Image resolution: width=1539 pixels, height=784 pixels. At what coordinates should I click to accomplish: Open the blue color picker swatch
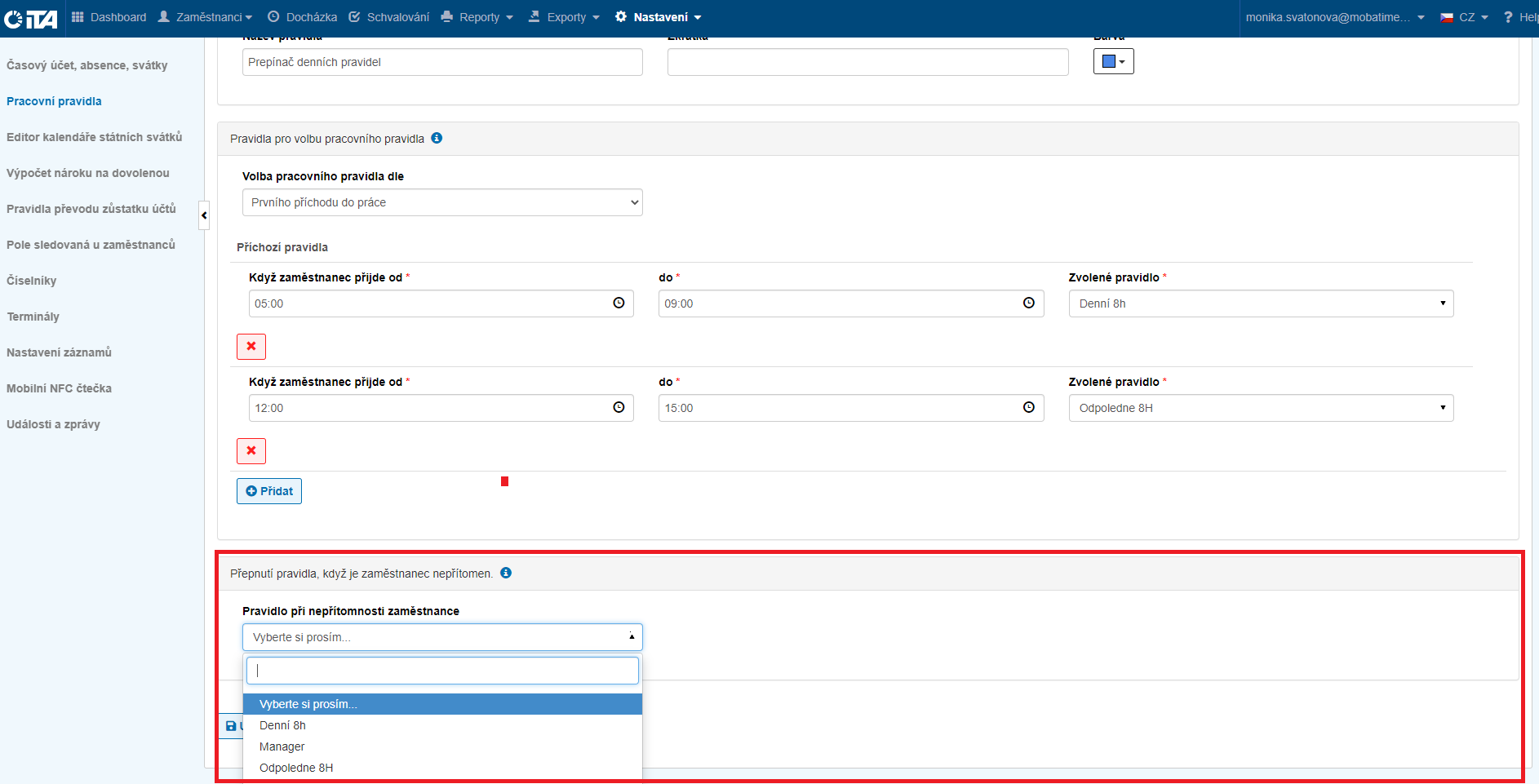[1113, 62]
